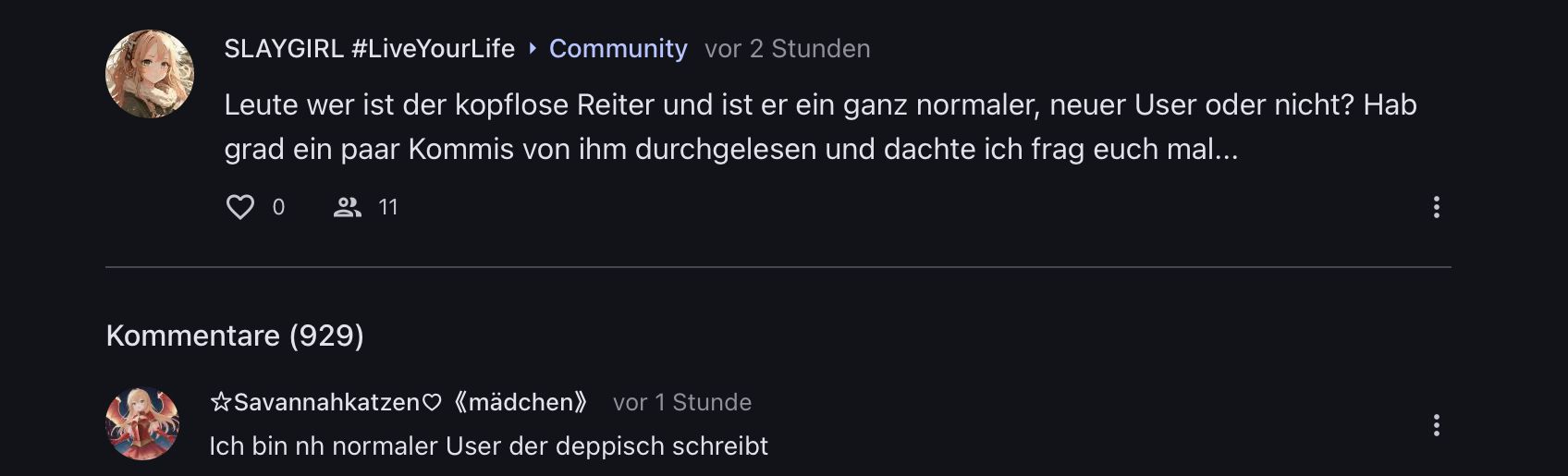Image resolution: width=1568 pixels, height=476 pixels.
Task: Click the people icon under the post
Action: pos(348,207)
